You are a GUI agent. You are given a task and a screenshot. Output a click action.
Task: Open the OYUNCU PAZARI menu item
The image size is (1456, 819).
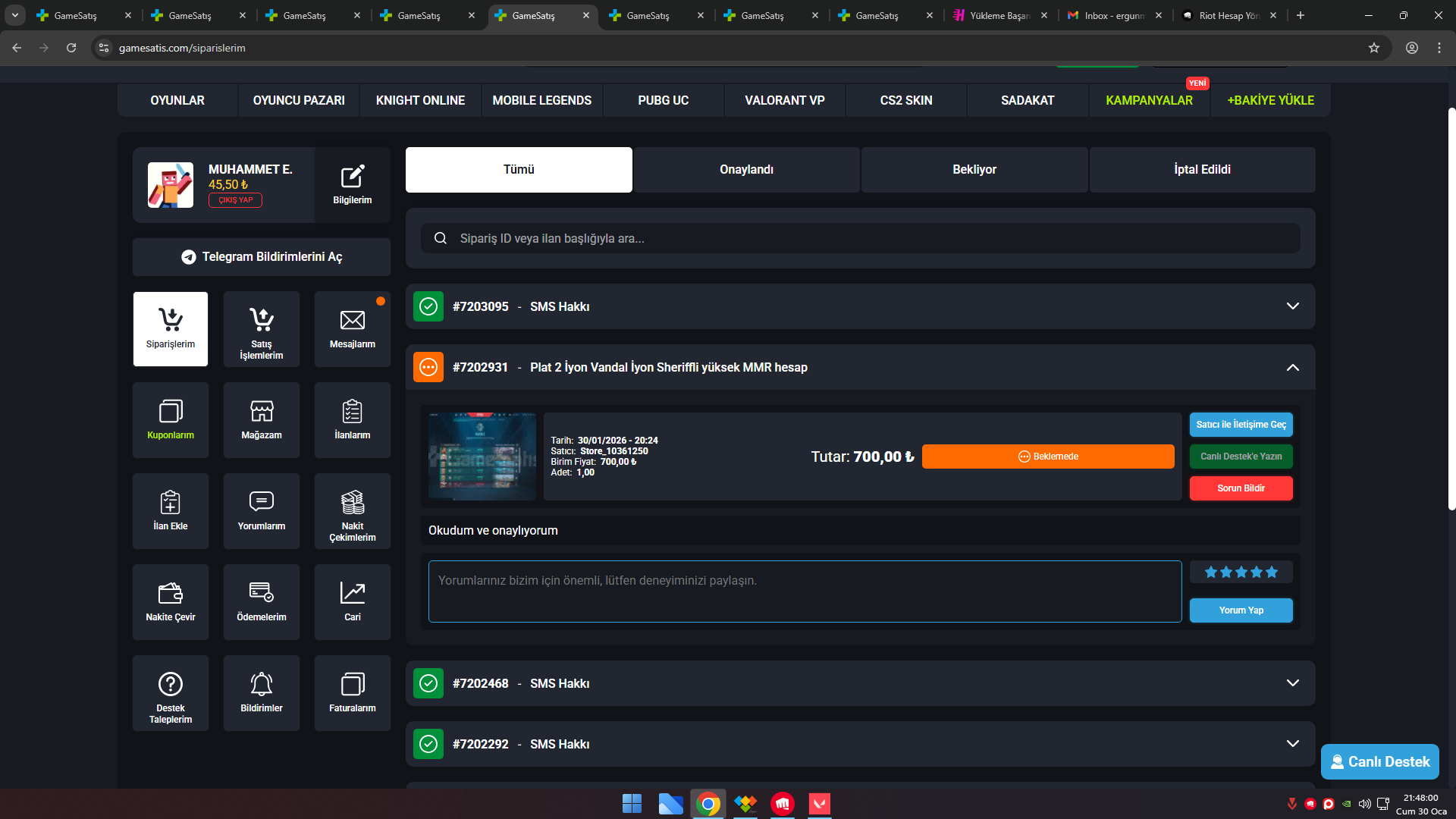point(299,100)
